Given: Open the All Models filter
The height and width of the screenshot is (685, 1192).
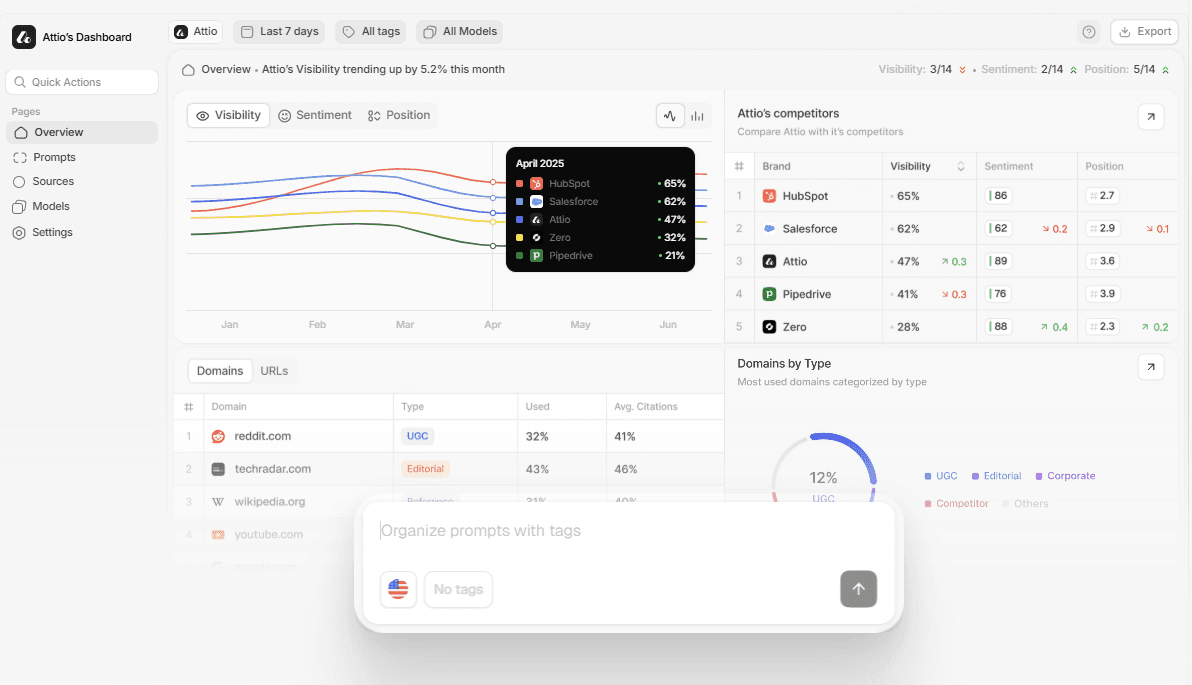Looking at the screenshot, I should tap(459, 32).
